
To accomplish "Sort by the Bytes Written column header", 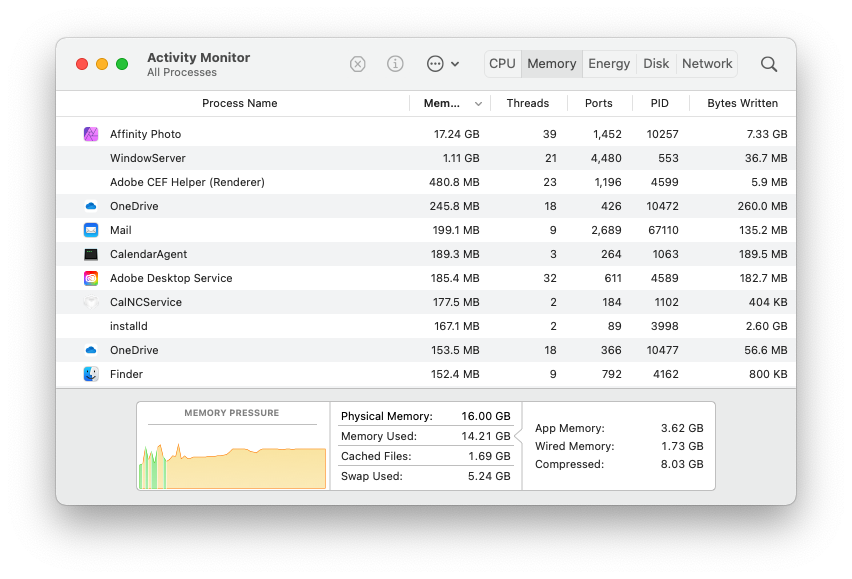I will [x=742, y=103].
